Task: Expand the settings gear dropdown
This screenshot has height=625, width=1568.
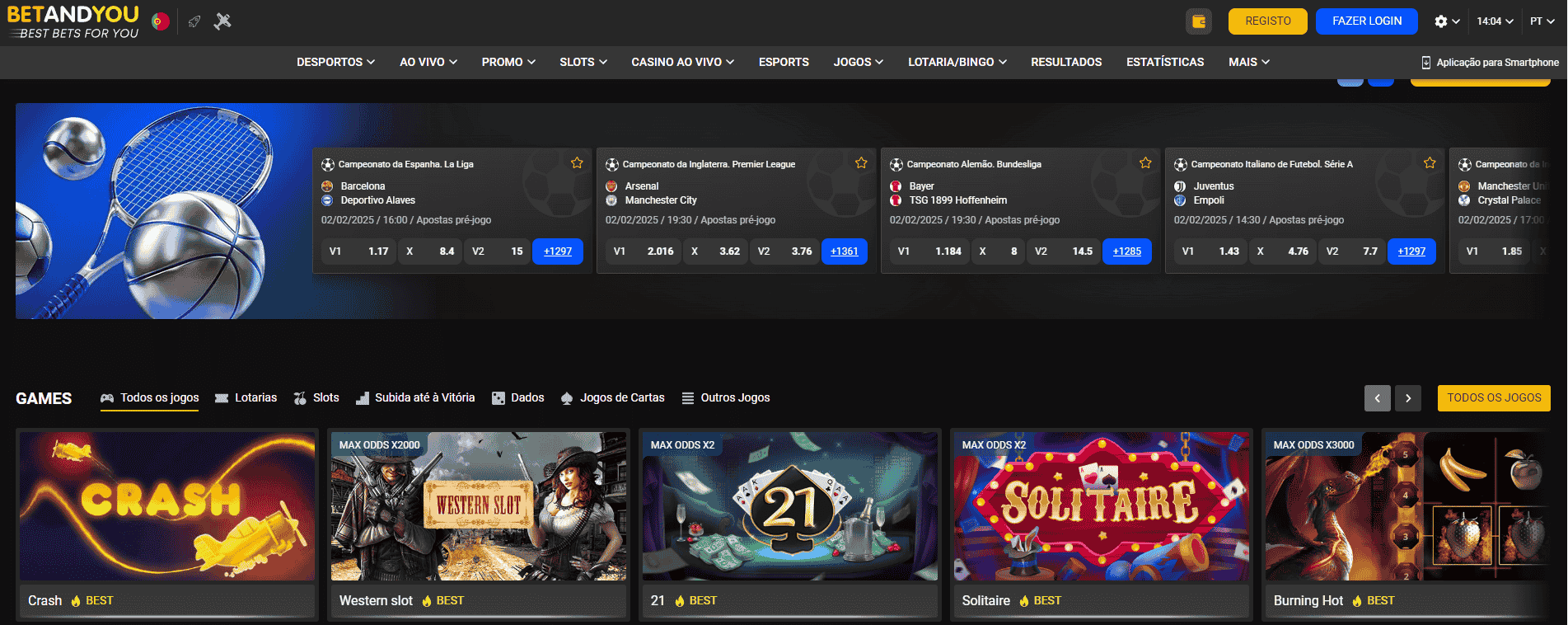Action: click(1447, 21)
